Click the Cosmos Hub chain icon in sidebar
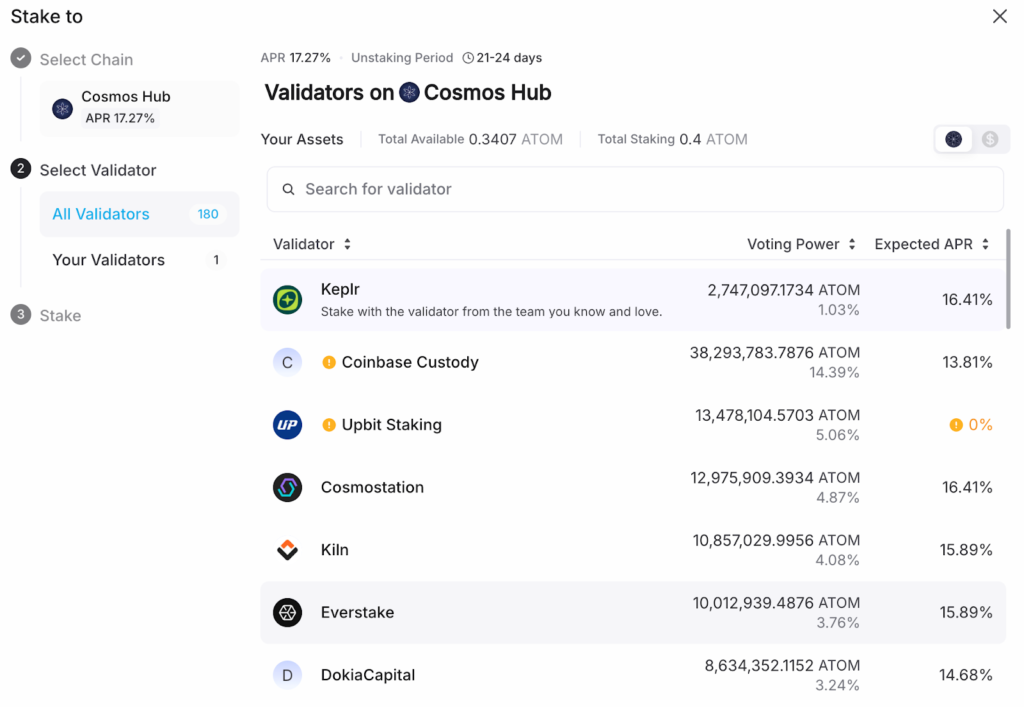1024x707 pixels. click(63, 108)
